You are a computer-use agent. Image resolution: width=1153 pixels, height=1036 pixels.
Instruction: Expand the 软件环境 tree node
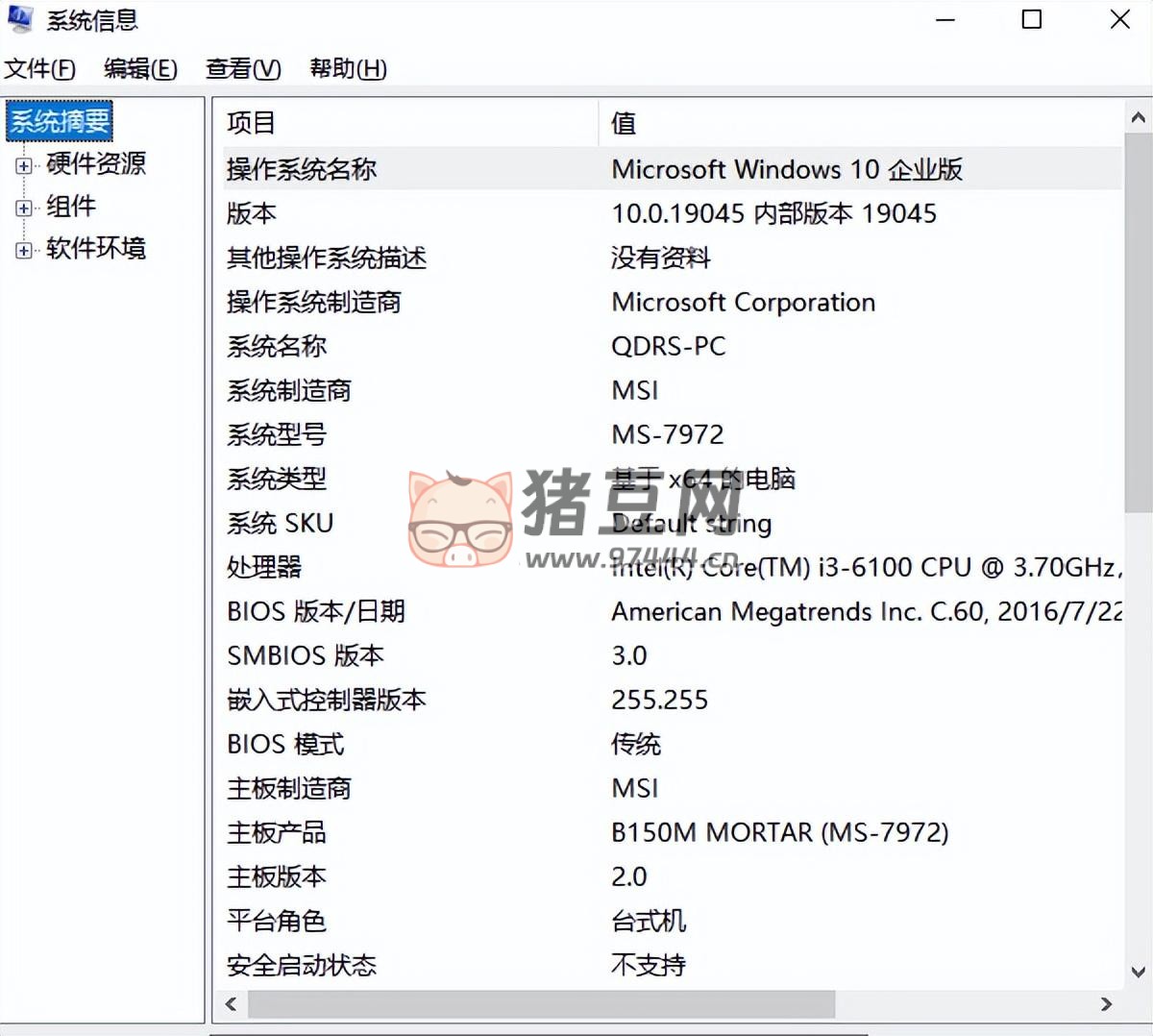point(24,250)
